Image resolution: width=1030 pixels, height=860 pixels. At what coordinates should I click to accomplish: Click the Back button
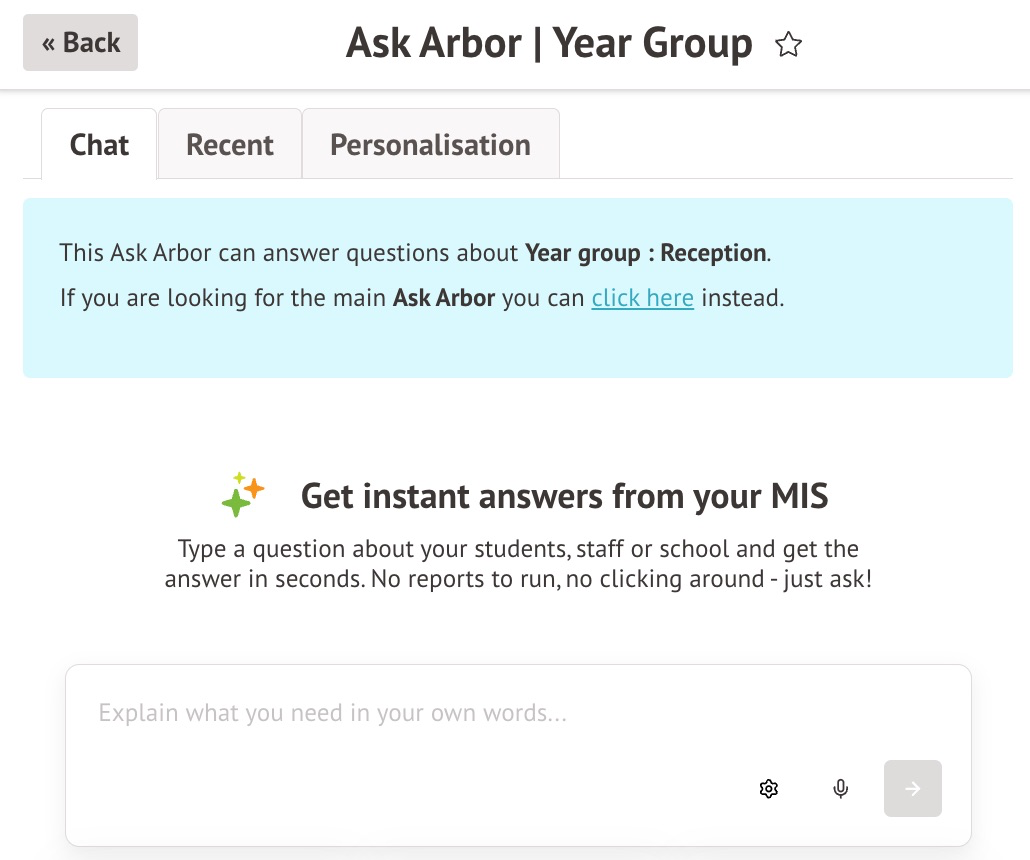[80, 43]
